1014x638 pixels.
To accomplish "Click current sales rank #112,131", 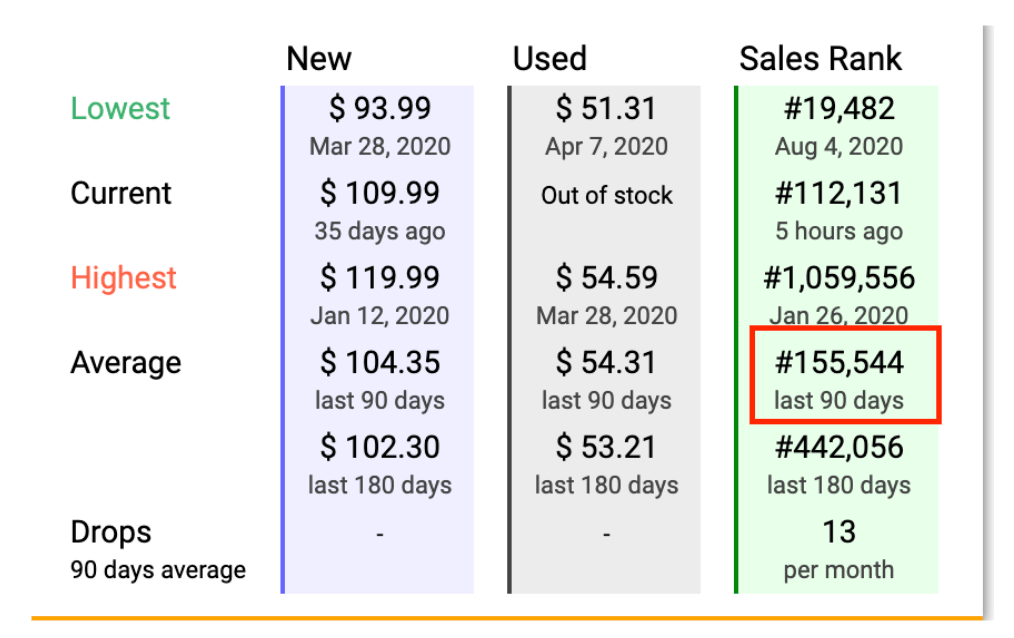I will [x=839, y=193].
